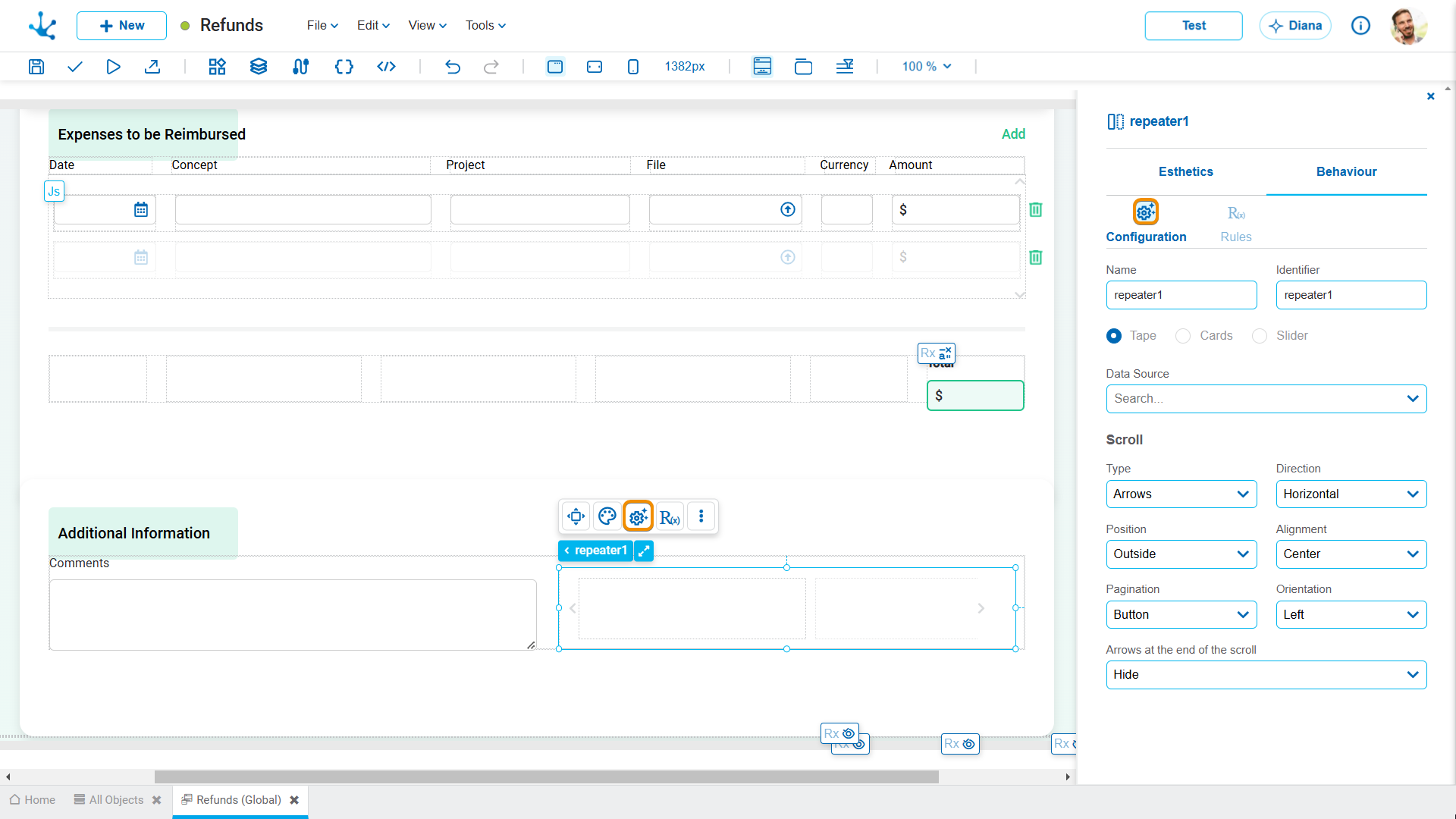This screenshot has height=819, width=1456.
Task: Click the Add link for expenses
Action: tap(1013, 134)
